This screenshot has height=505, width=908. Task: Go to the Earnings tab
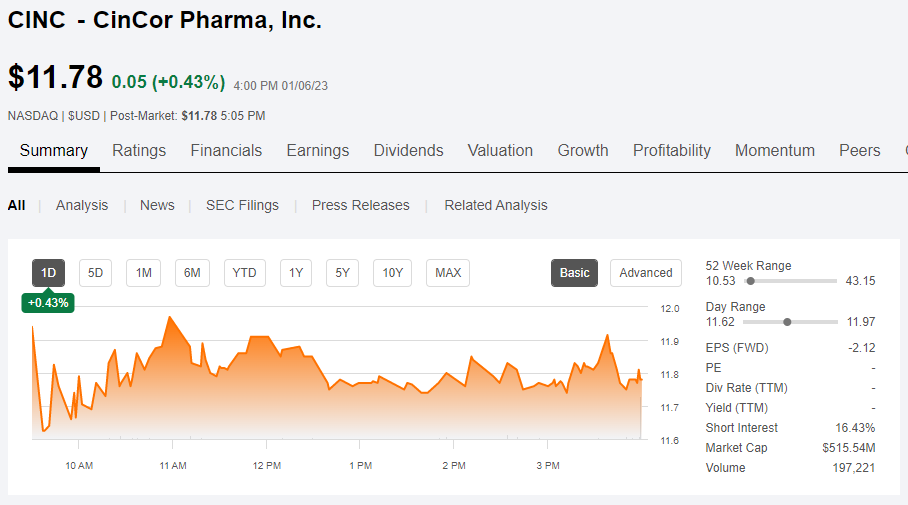317,151
